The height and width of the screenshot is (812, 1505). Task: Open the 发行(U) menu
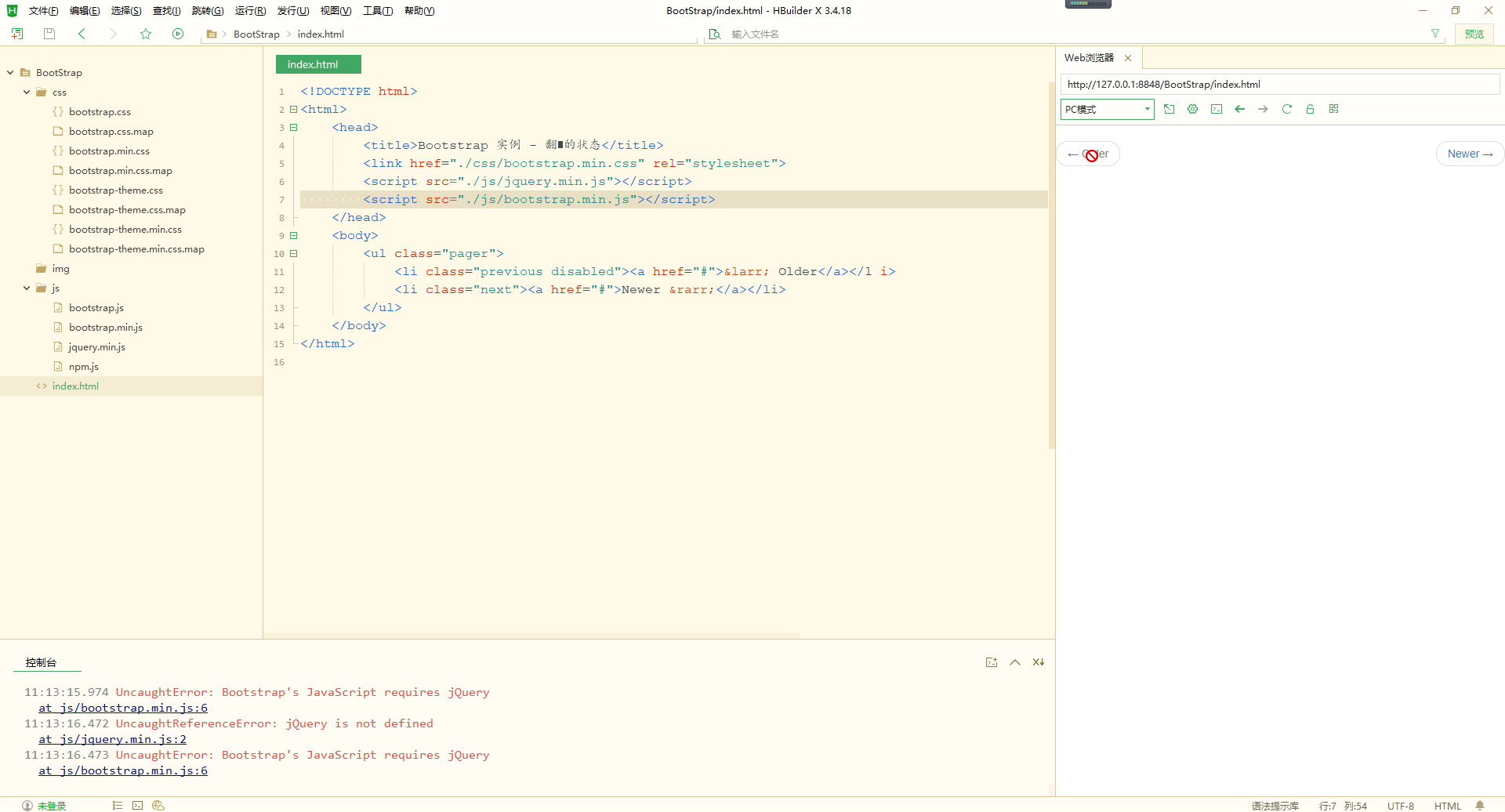(x=293, y=11)
